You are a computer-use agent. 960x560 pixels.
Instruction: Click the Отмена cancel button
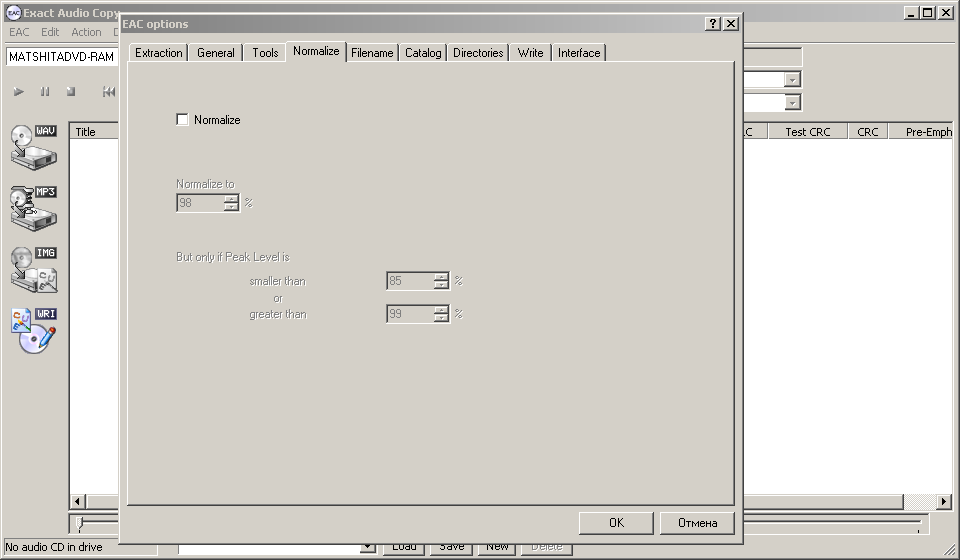pyautogui.click(x=697, y=523)
